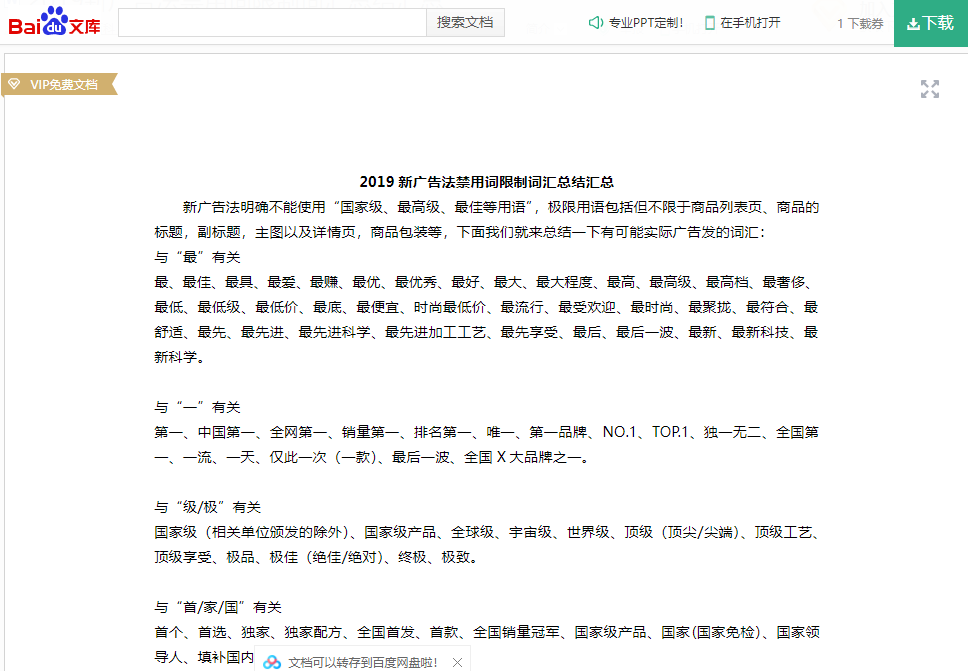Viewport: 968px width, 671px height.
Task: Click the Baidu Netdisk cloud icon in the notification
Action: pyautogui.click(x=271, y=661)
